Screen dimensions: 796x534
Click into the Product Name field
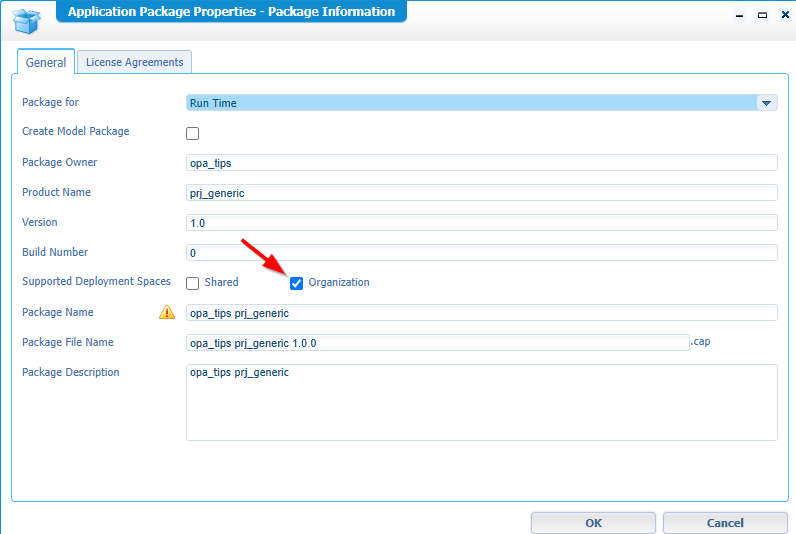pos(481,193)
